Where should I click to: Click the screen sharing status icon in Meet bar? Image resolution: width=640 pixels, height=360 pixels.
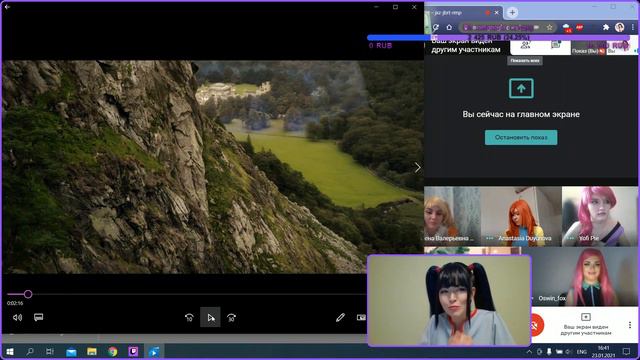coord(586,317)
